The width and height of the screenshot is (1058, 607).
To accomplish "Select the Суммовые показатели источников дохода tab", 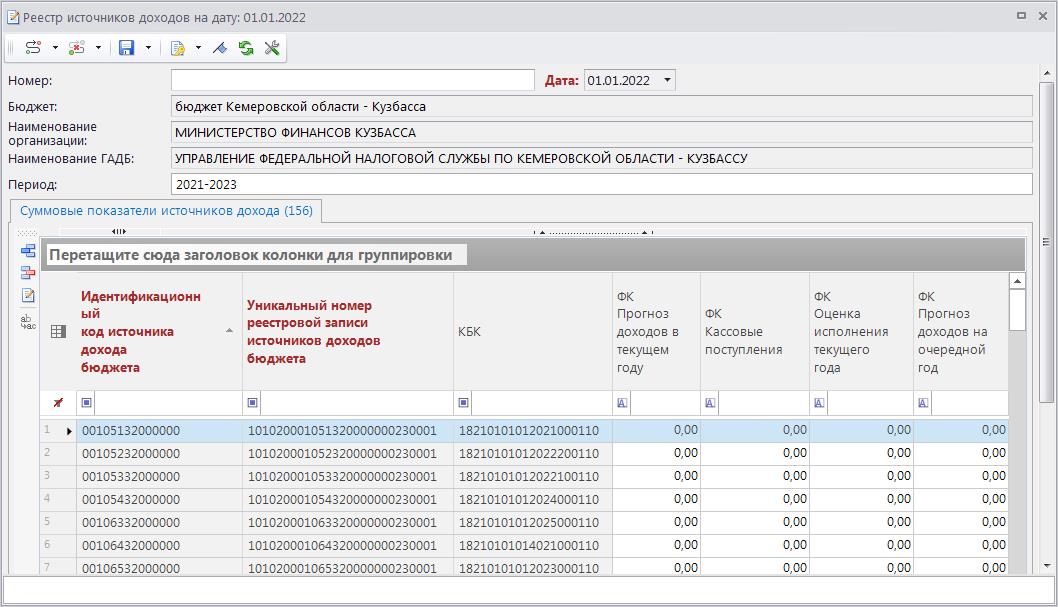I will pyautogui.click(x=166, y=210).
